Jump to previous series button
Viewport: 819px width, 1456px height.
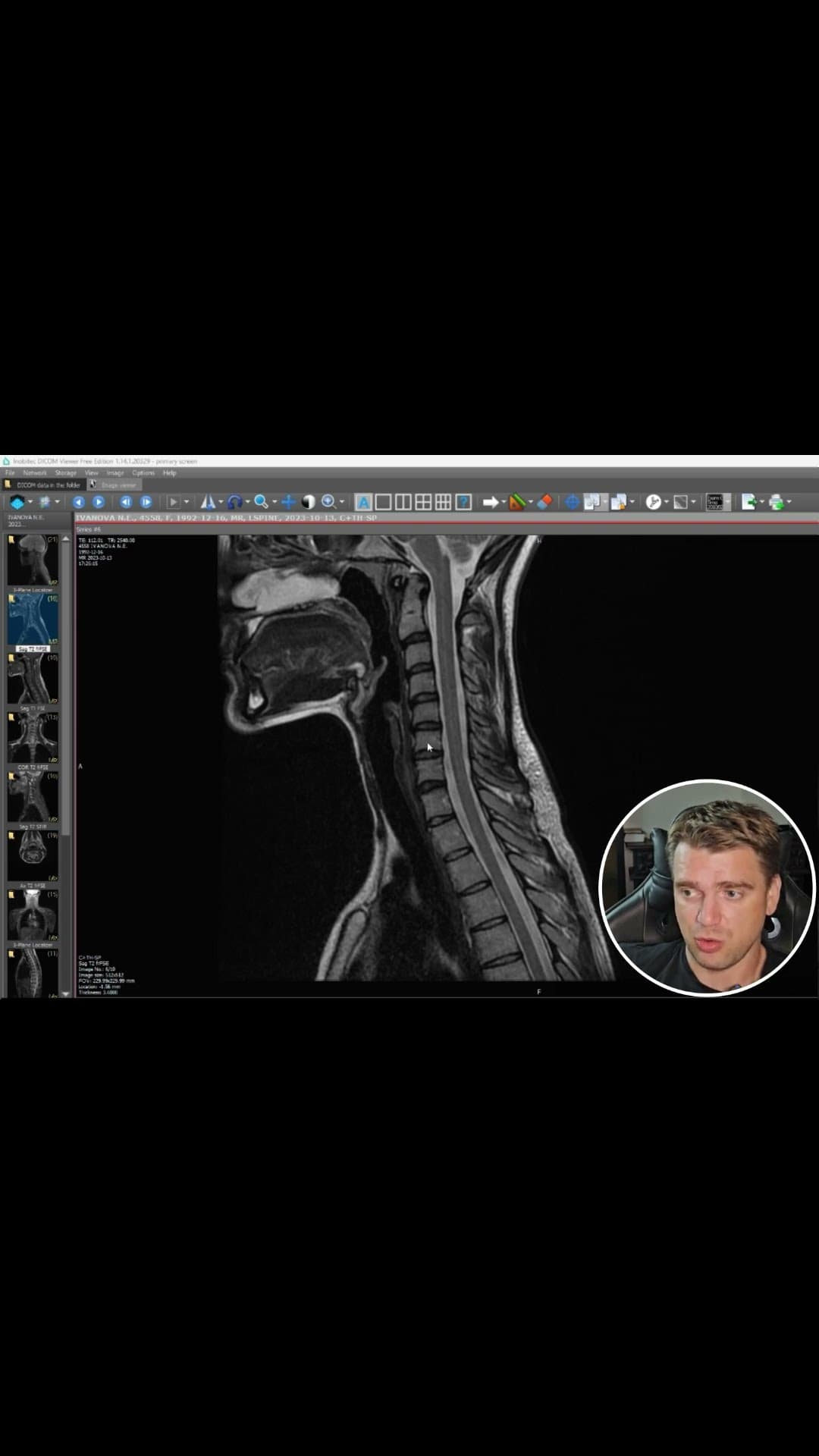click(126, 502)
